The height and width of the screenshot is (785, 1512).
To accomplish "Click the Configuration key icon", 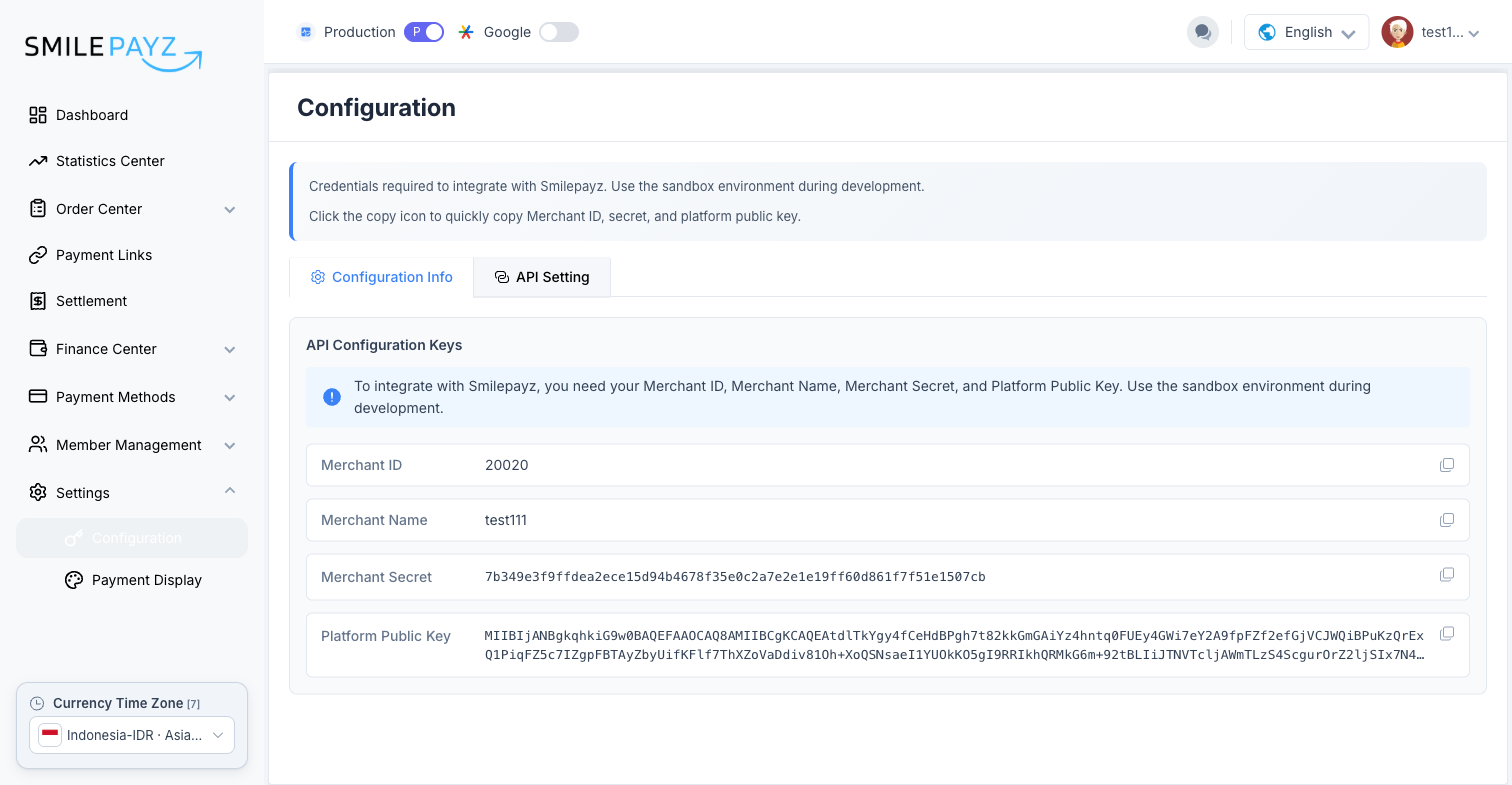I will [74, 538].
